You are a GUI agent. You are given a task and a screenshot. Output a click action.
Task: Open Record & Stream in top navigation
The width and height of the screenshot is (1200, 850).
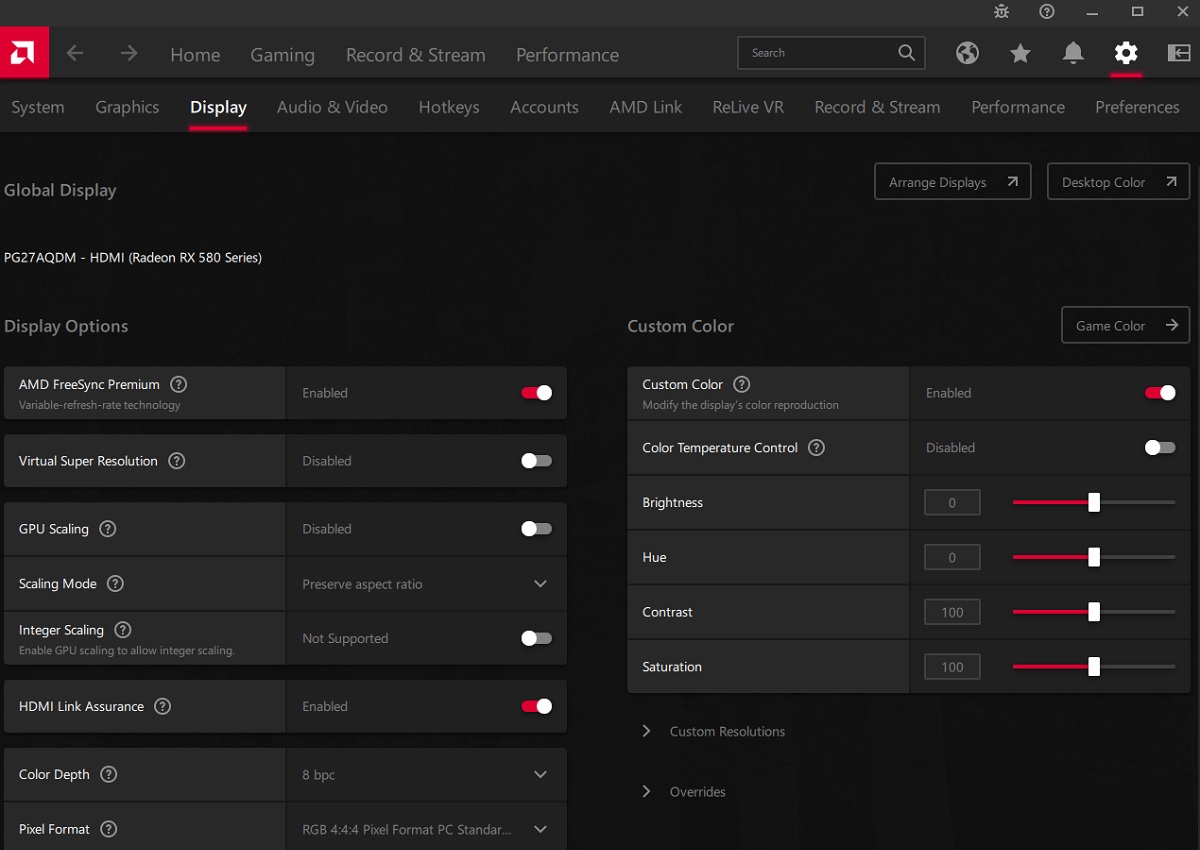pyautogui.click(x=416, y=55)
